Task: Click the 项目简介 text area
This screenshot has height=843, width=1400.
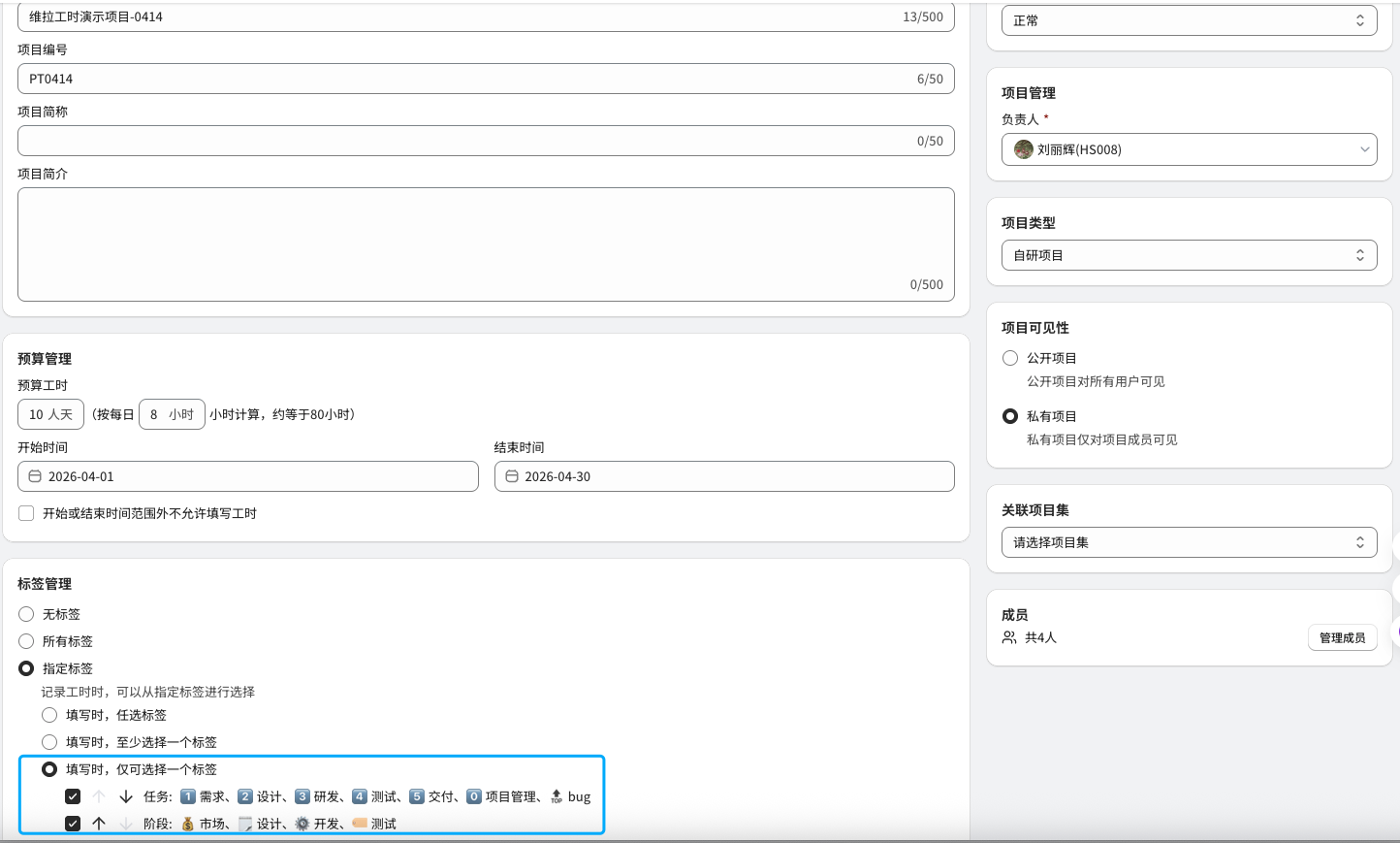Action: tap(486, 244)
